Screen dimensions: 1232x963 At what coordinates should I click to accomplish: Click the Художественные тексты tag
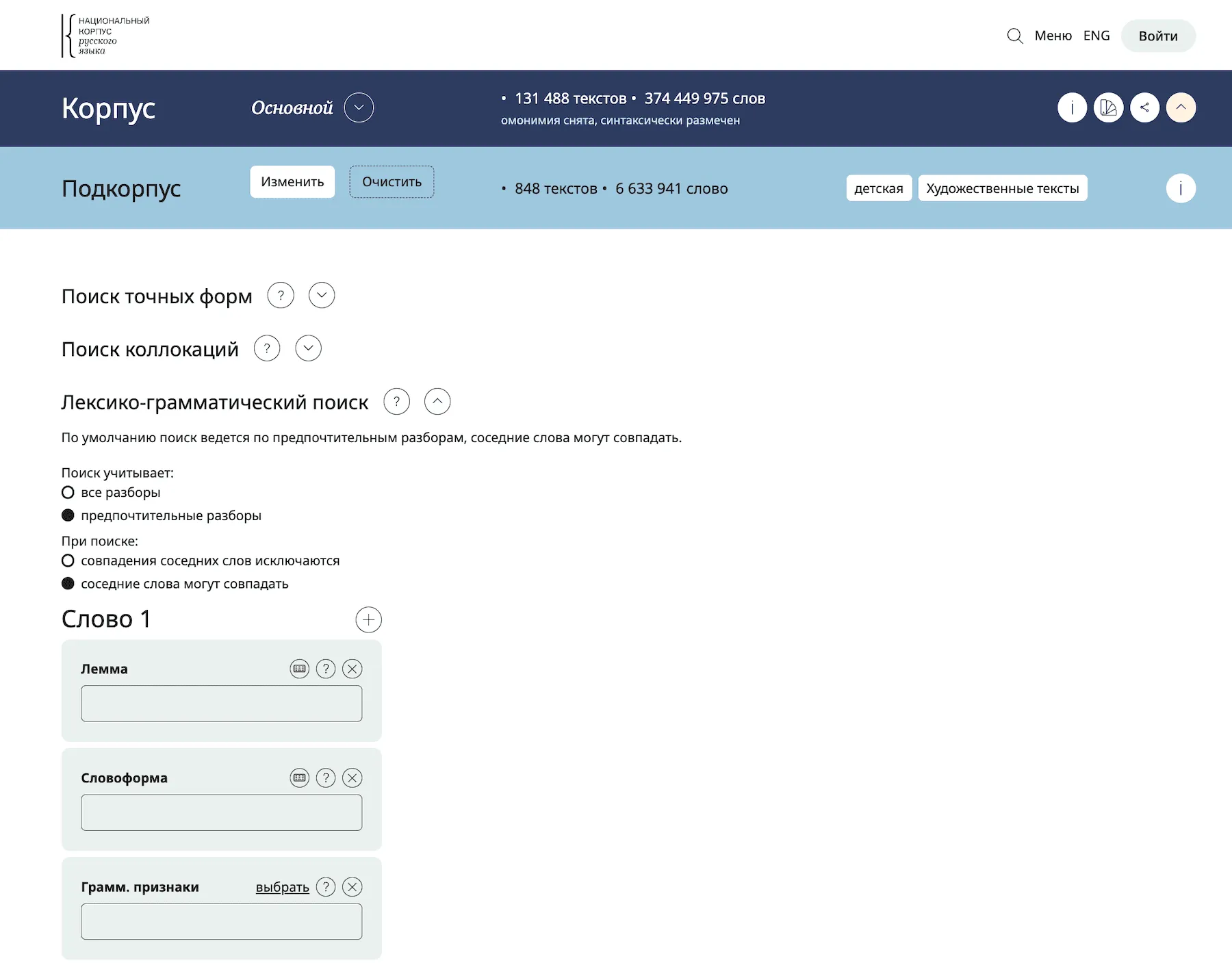[x=1003, y=188]
